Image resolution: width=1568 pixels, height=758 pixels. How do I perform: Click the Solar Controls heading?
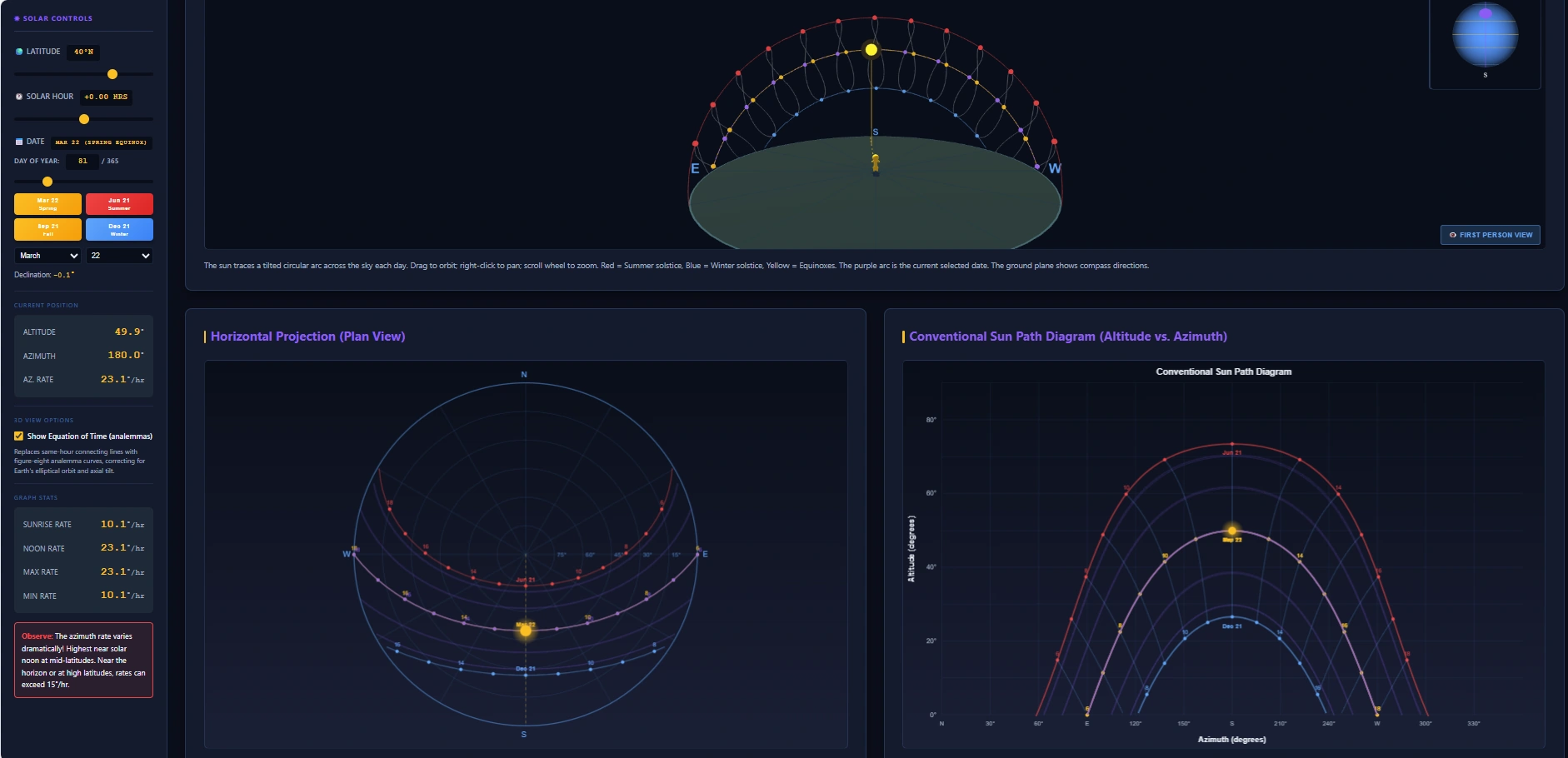click(x=57, y=18)
